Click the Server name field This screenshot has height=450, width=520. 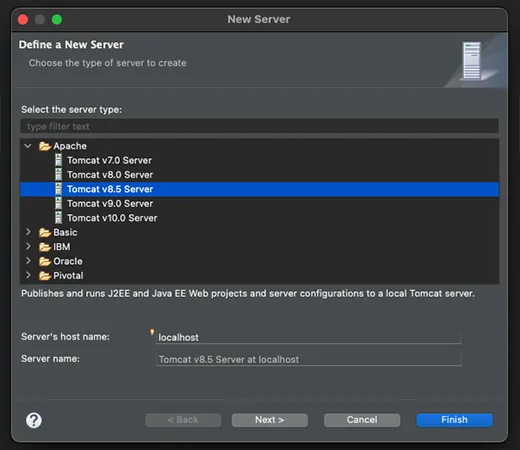point(309,359)
